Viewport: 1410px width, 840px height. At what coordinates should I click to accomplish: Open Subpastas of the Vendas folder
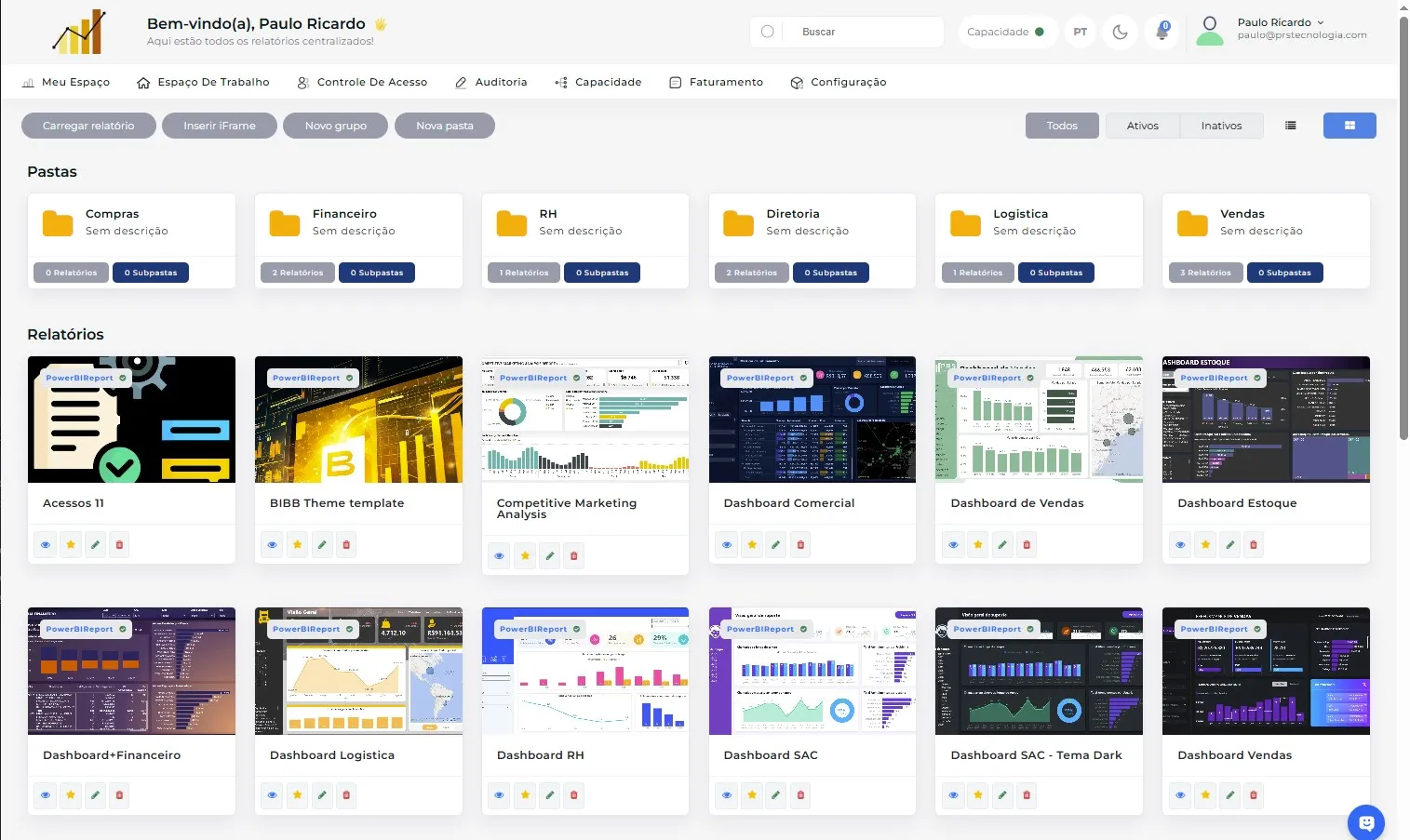point(1284,273)
